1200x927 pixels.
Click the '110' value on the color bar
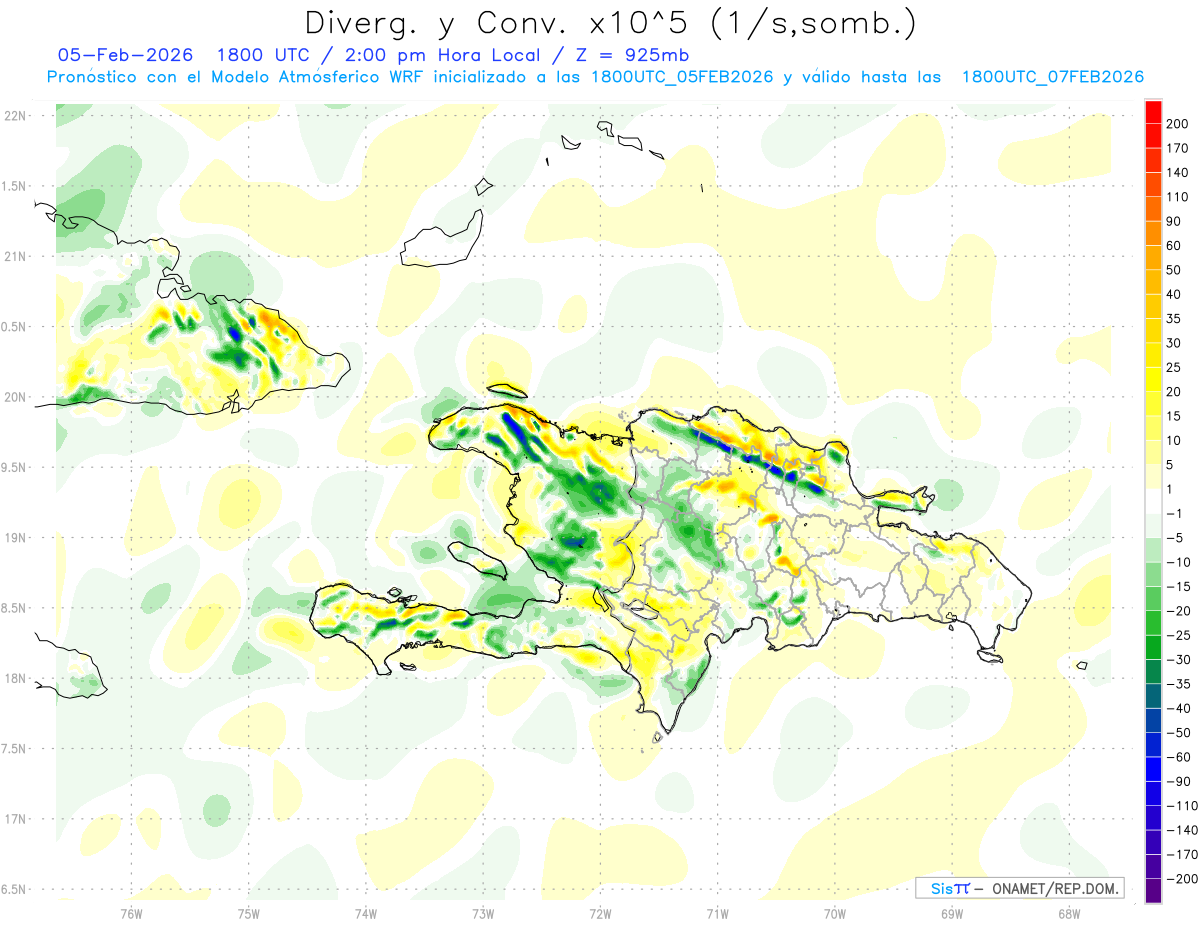click(1178, 197)
